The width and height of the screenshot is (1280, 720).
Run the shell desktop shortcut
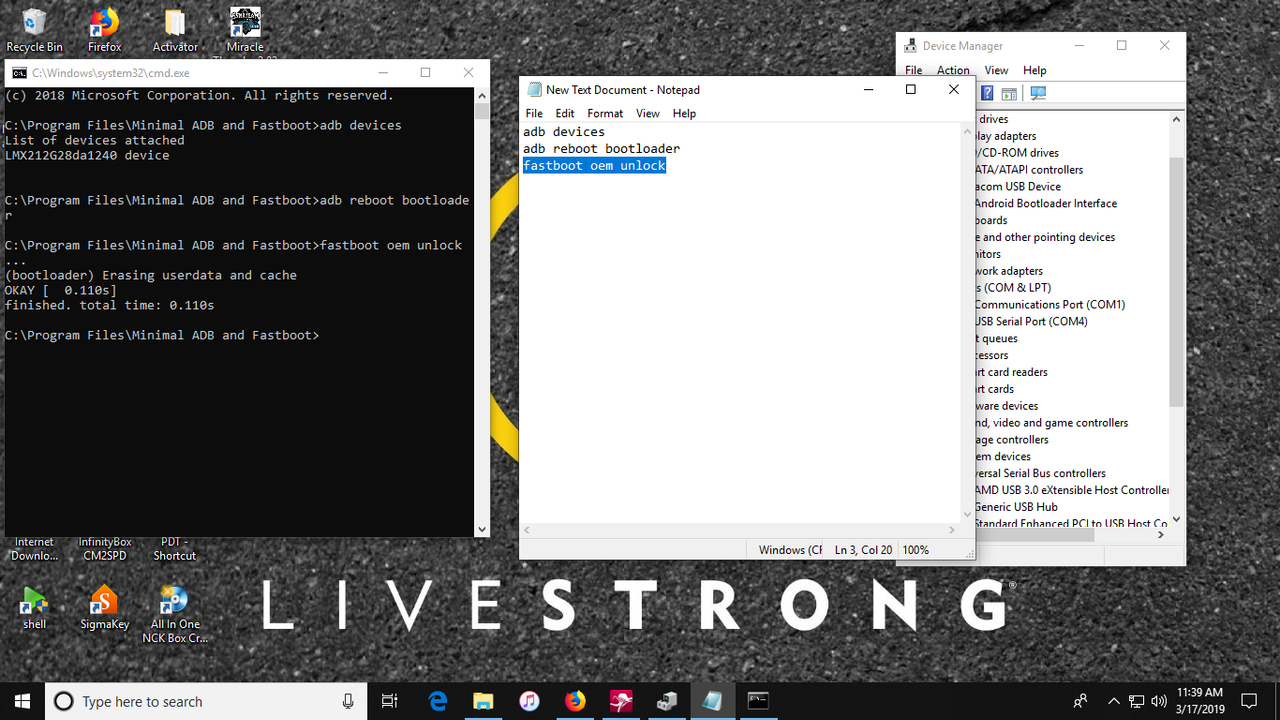34,607
